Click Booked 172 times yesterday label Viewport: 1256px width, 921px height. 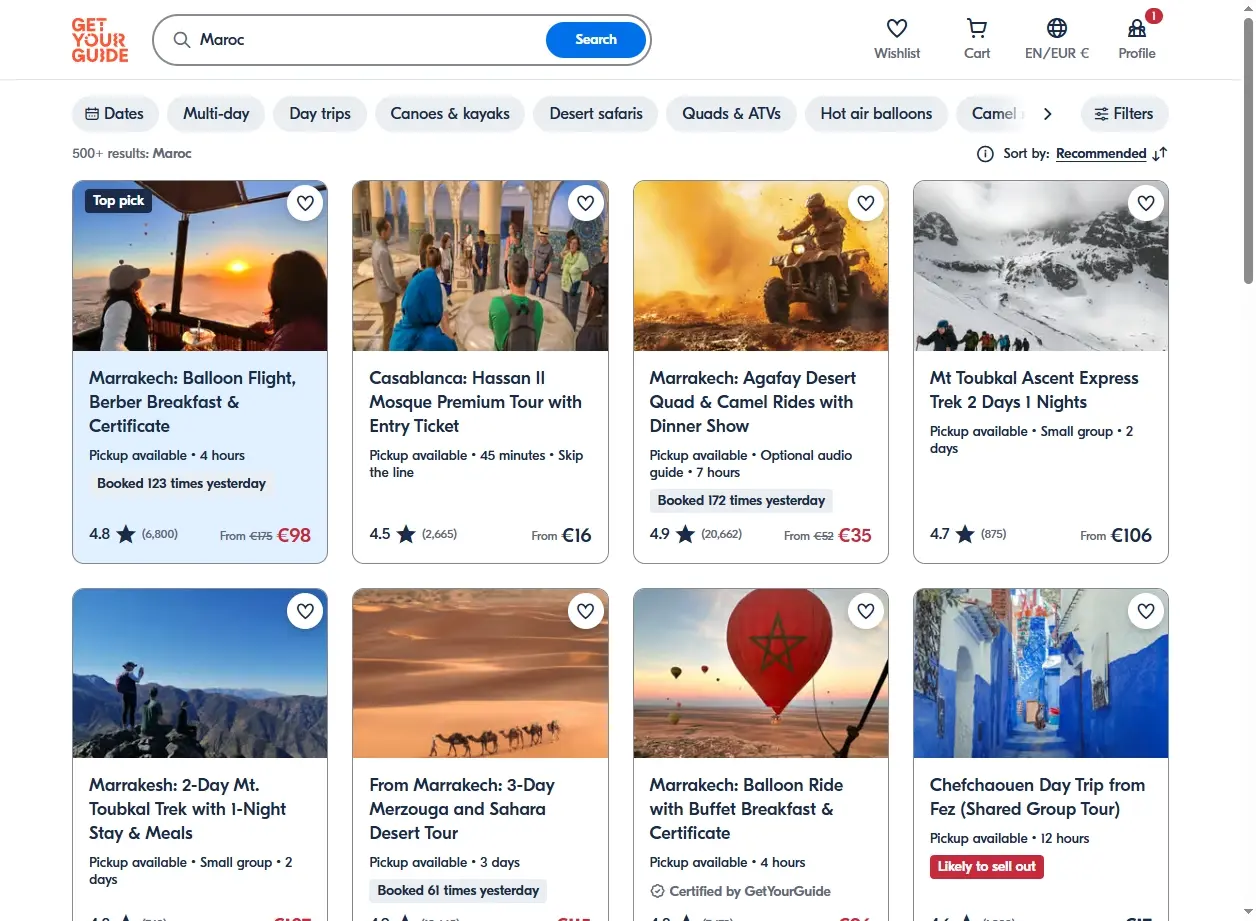tap(741, 501)
